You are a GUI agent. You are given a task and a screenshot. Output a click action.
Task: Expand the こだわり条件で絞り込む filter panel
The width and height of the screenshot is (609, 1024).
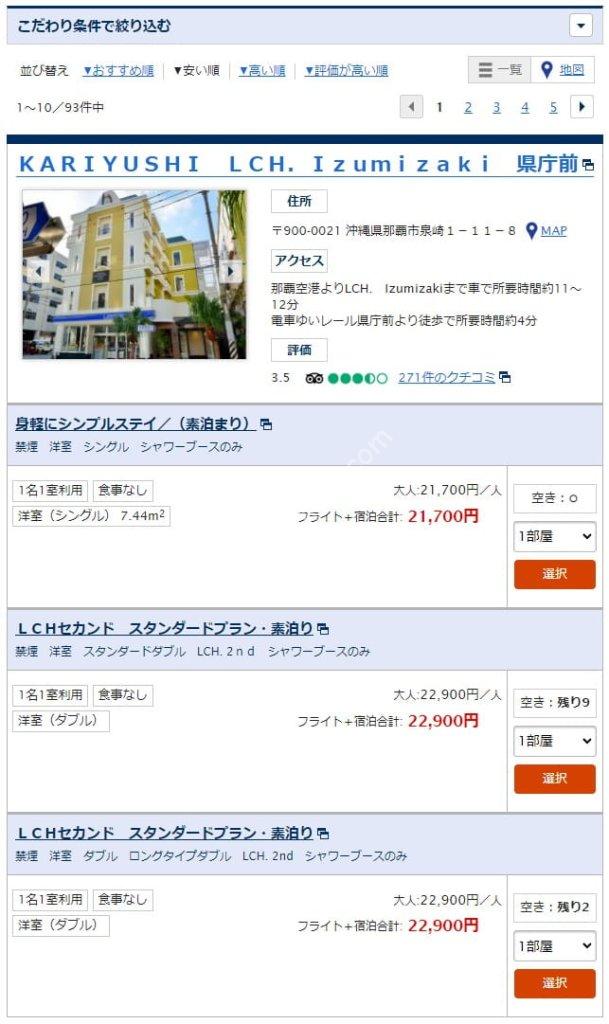(580, 26)
